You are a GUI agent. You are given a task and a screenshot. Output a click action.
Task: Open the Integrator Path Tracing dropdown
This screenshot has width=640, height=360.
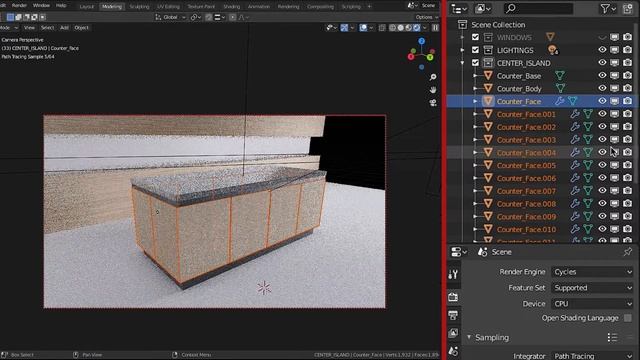(x=593, y=356)
